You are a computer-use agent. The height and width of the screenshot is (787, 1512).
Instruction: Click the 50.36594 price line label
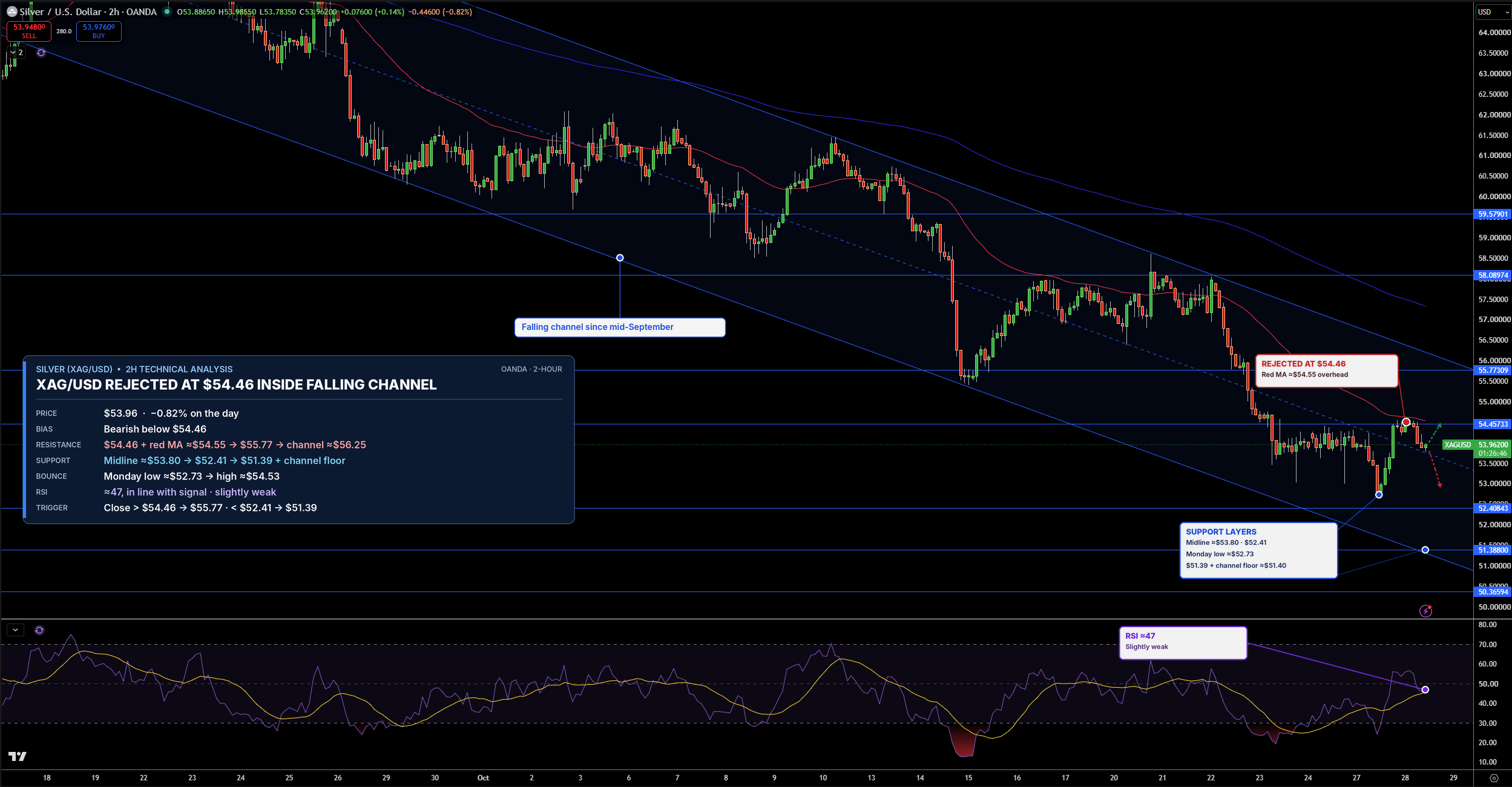tap(1493, 592)
